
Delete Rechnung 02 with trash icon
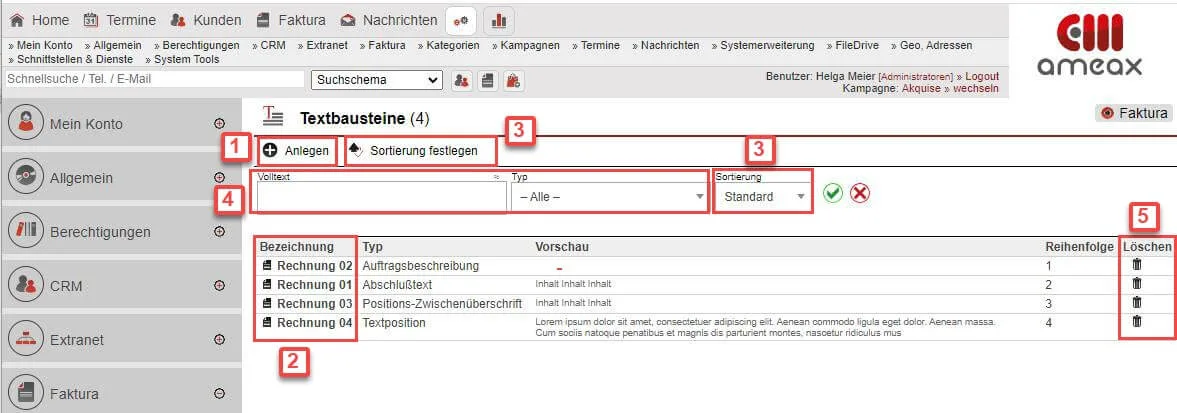(x=1136, y=265)
